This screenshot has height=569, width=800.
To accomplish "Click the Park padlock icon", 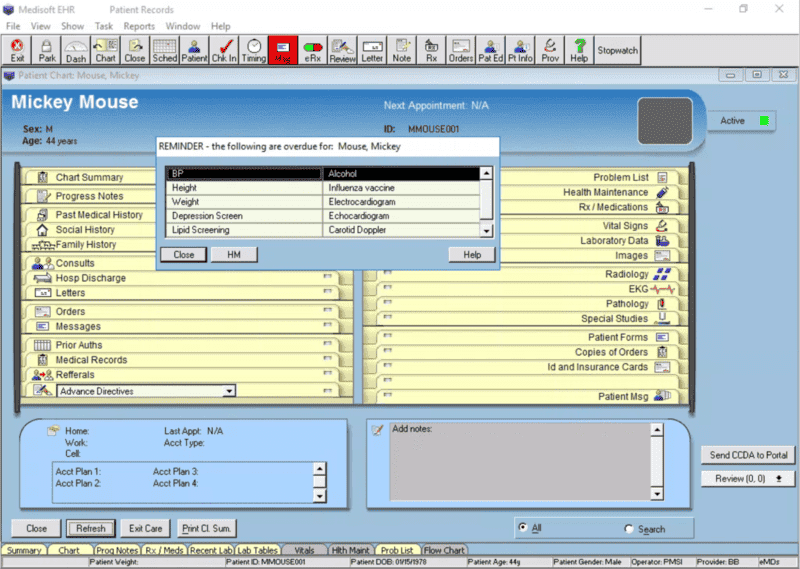I will pyautogui.click(x=46, y=51).
